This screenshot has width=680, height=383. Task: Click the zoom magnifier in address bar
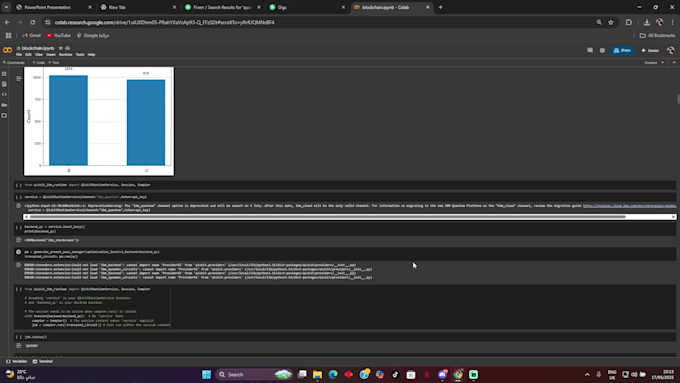[599, 22]
